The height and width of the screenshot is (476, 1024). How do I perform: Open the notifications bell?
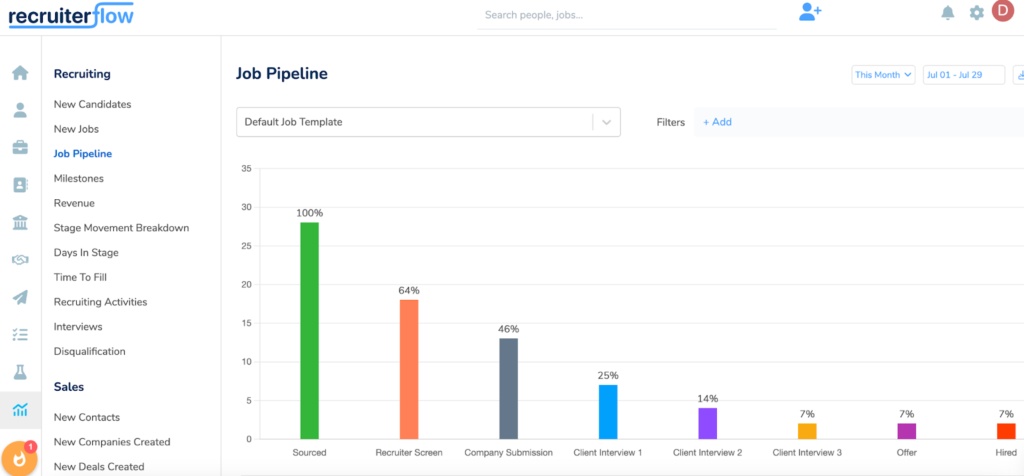pyautogui.click(x=947, y=13)
